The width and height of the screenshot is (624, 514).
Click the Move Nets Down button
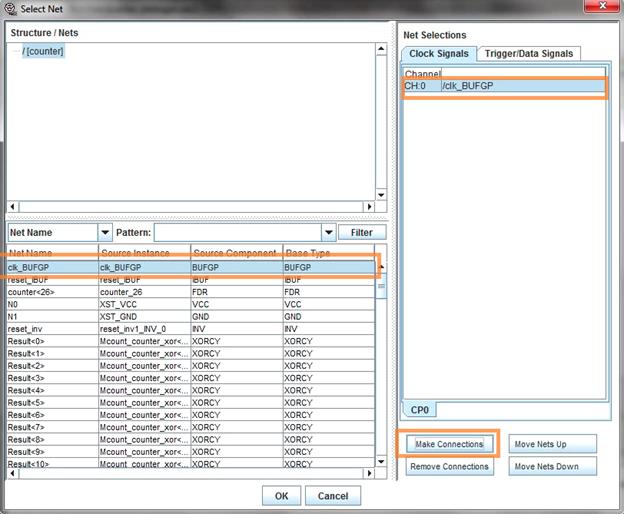(x=552, y=466)
